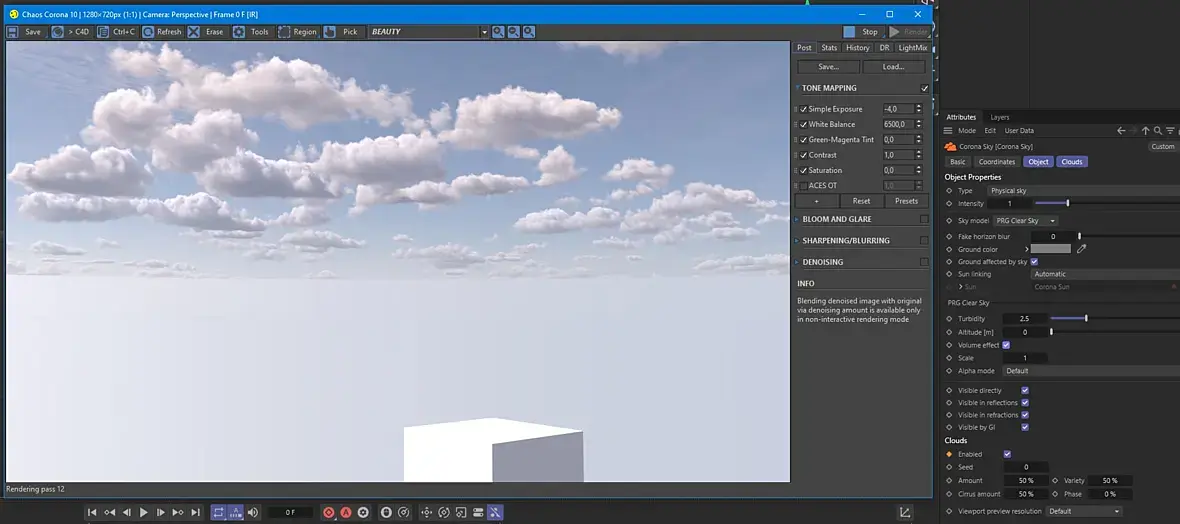Screen dimensions: 1180x524
Task: Uncheck White Balance operator
Action: [804, 124]
